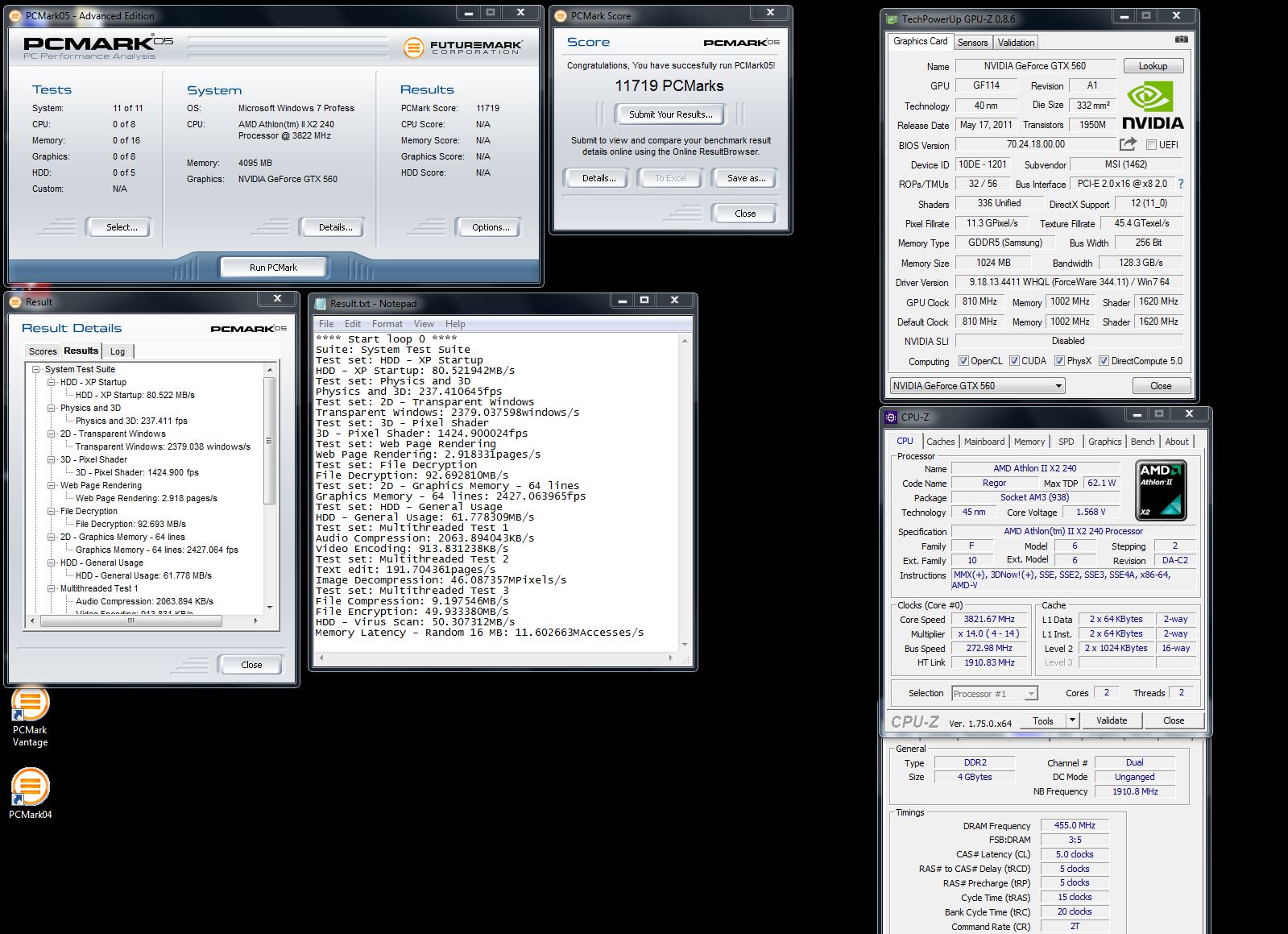Open the Processor #1 selection dropdown in CPU-Z
This screenshot has height=934, width=1288.
point(994,693)
